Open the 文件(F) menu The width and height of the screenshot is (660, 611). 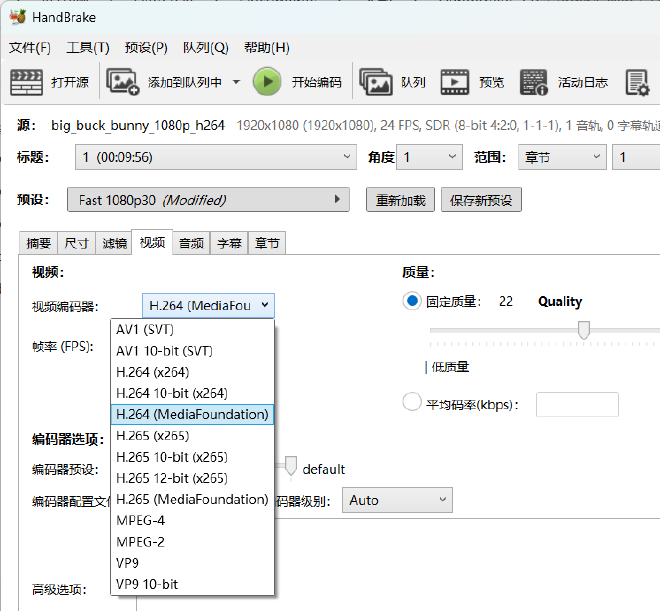point(30,48)
